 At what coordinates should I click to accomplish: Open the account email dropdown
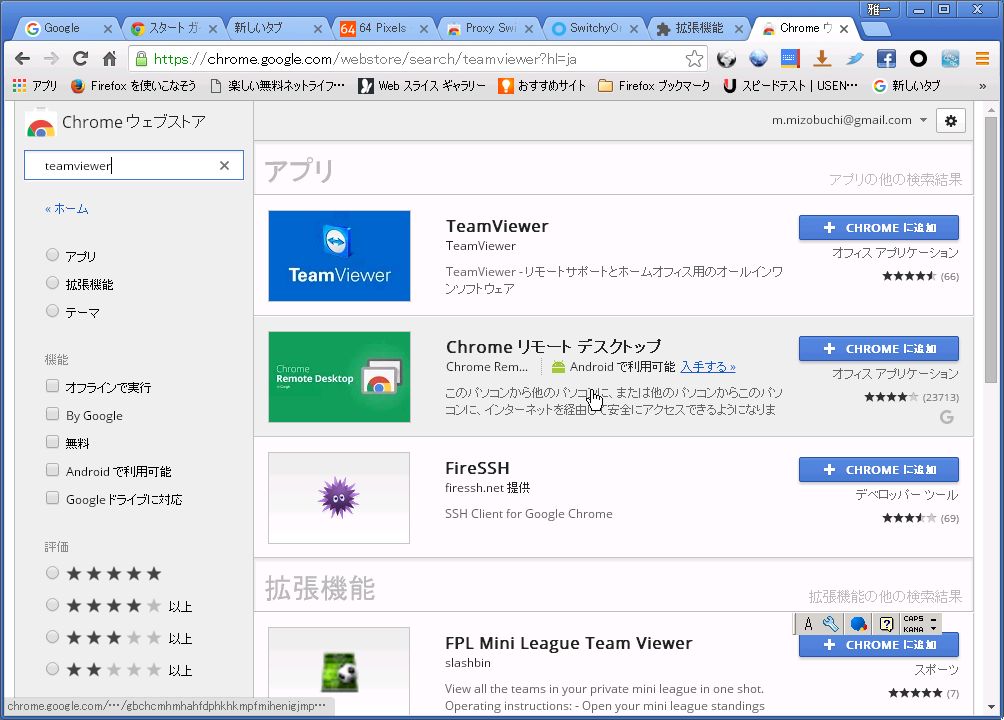tap(849, 120)
